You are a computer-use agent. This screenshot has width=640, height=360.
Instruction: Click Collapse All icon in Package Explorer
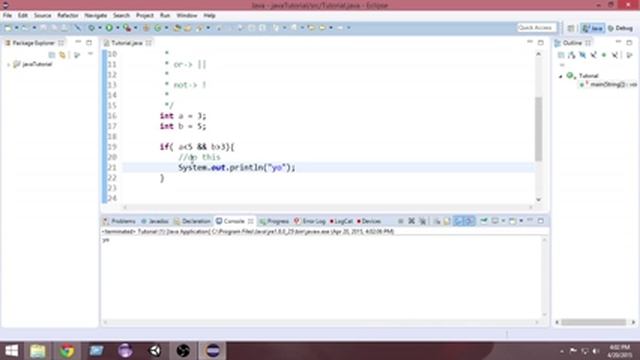(52, 54)
